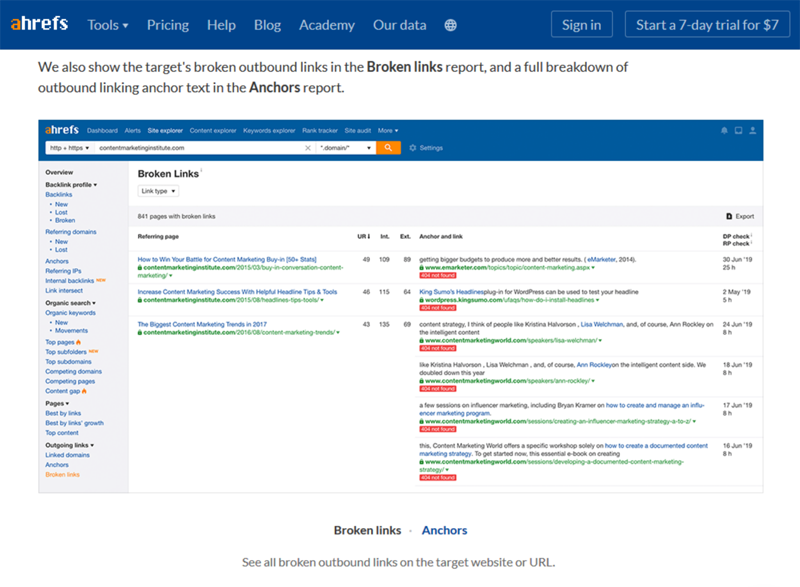Click Referring domains in sidebar
This screenshot has width=800, height=587.
tap(70, 232)
